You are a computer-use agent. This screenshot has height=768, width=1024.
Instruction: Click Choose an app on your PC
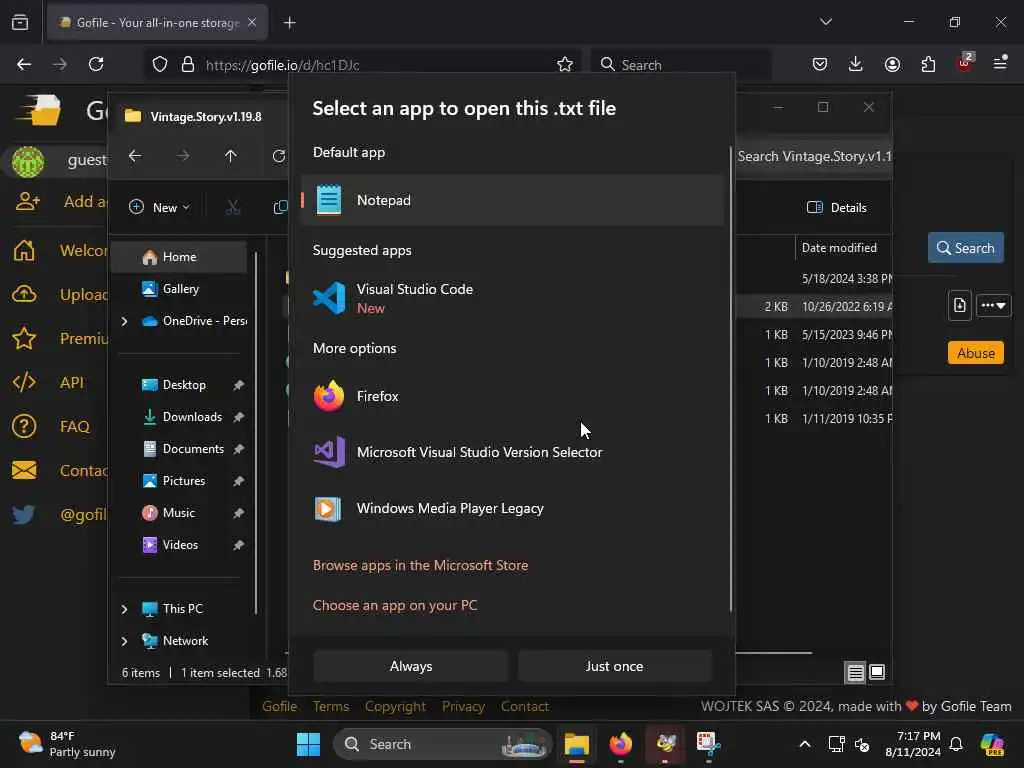click(395, 605)
